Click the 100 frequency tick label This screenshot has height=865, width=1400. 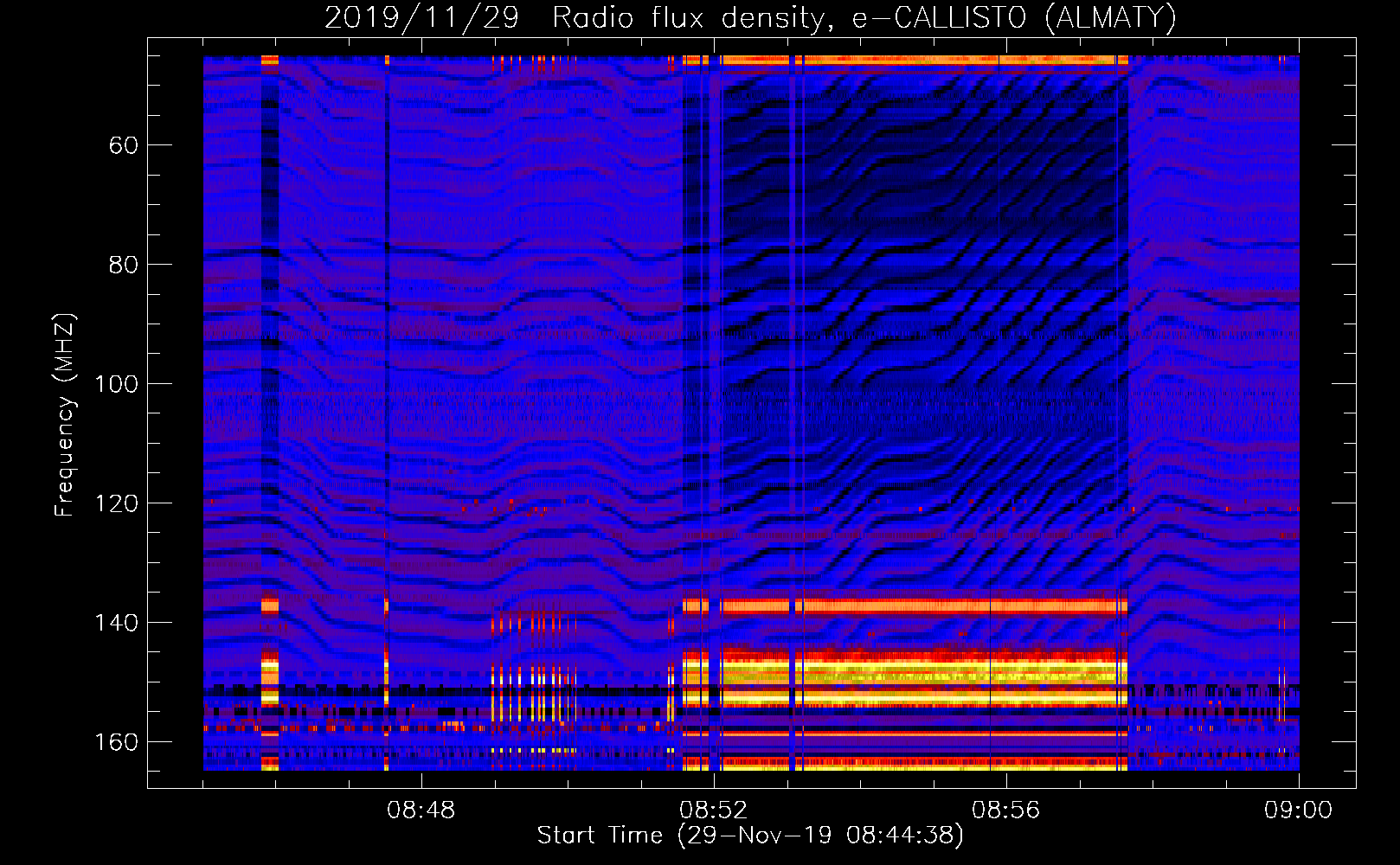click(117, 384)
